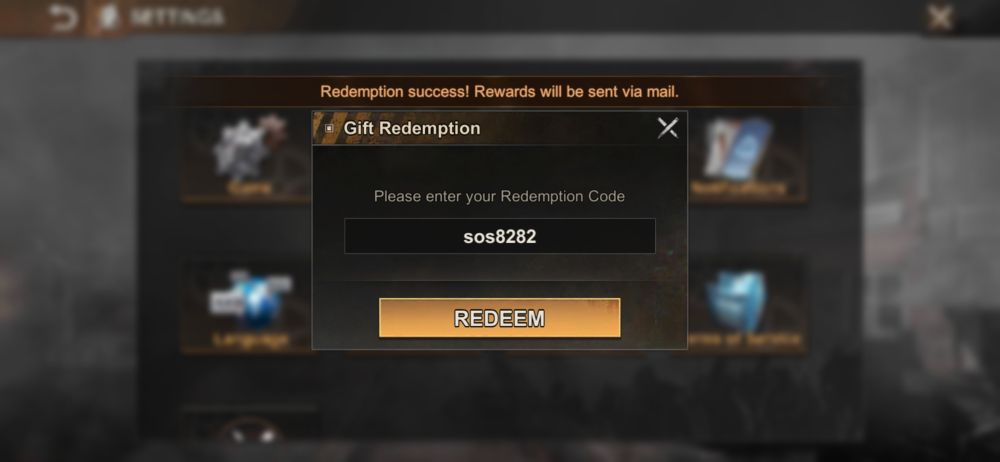Click the orange REDEEM button
This screenshot has height=462, width=1000.
(x=499, y=318)
